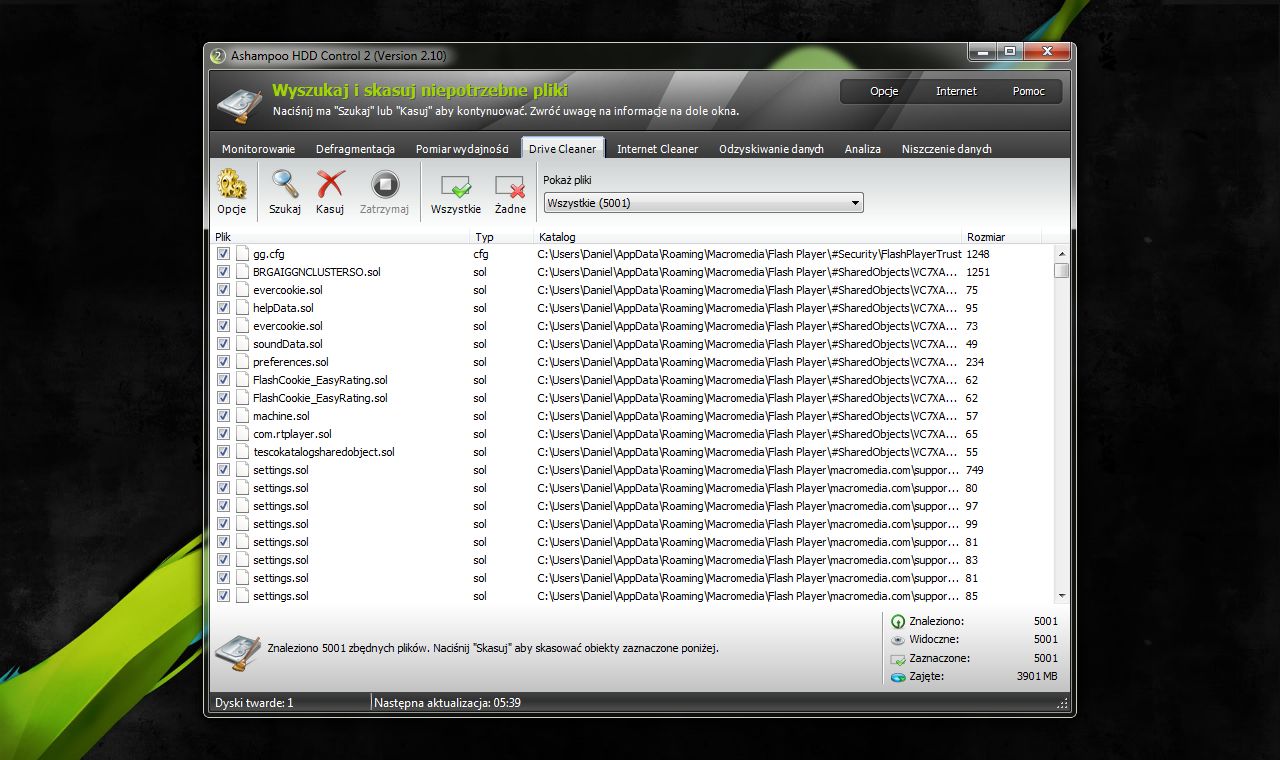This screenshot has height=760, width=1280.
Task: Toggle the soundData.sol checkbox
Action: (224, 344)
